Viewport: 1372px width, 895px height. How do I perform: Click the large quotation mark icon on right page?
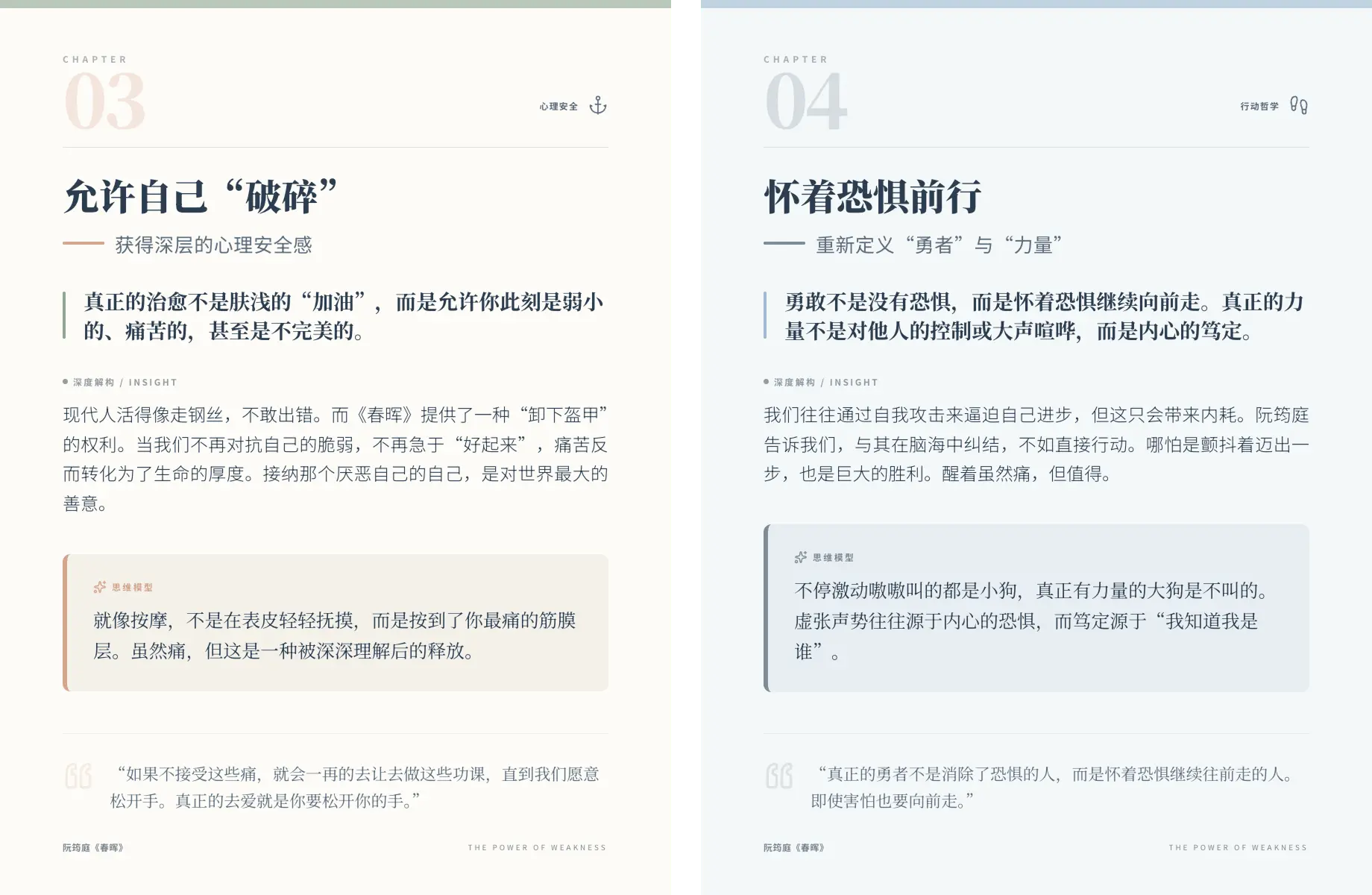pyautogui.click(x=779, y=776)
